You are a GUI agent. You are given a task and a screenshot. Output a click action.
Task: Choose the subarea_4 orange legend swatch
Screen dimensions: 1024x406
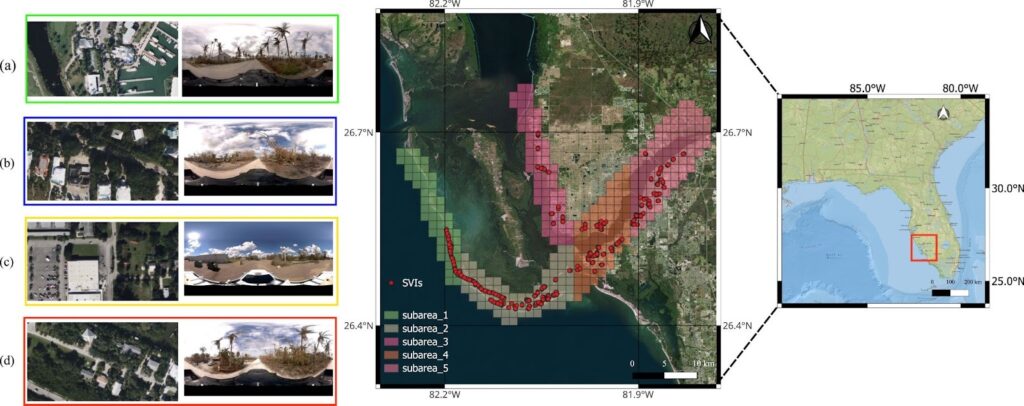click(x=394, y=356)
